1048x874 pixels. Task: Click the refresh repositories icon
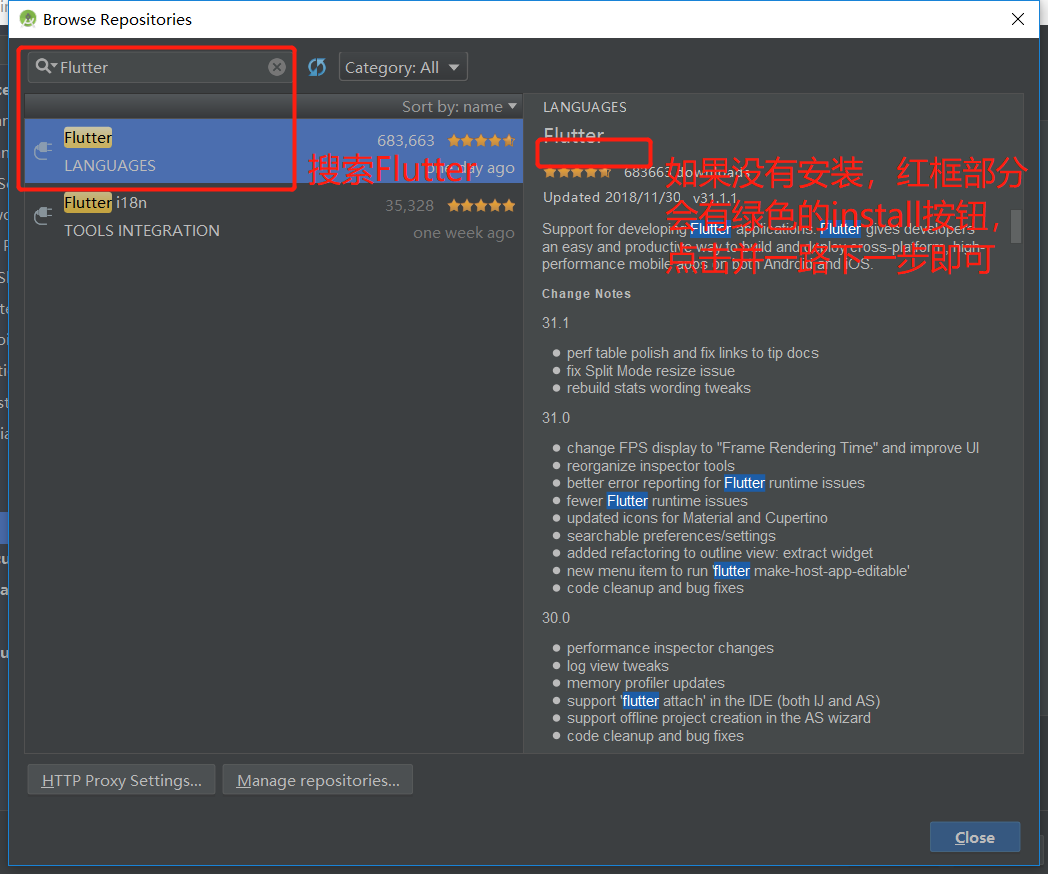(317, 67)
